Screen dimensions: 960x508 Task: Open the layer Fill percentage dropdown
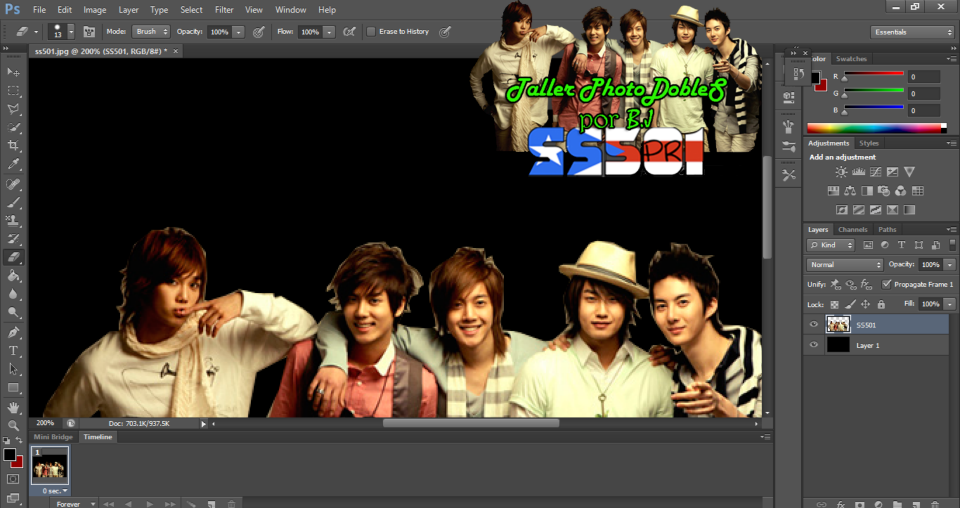pos(950,304)
